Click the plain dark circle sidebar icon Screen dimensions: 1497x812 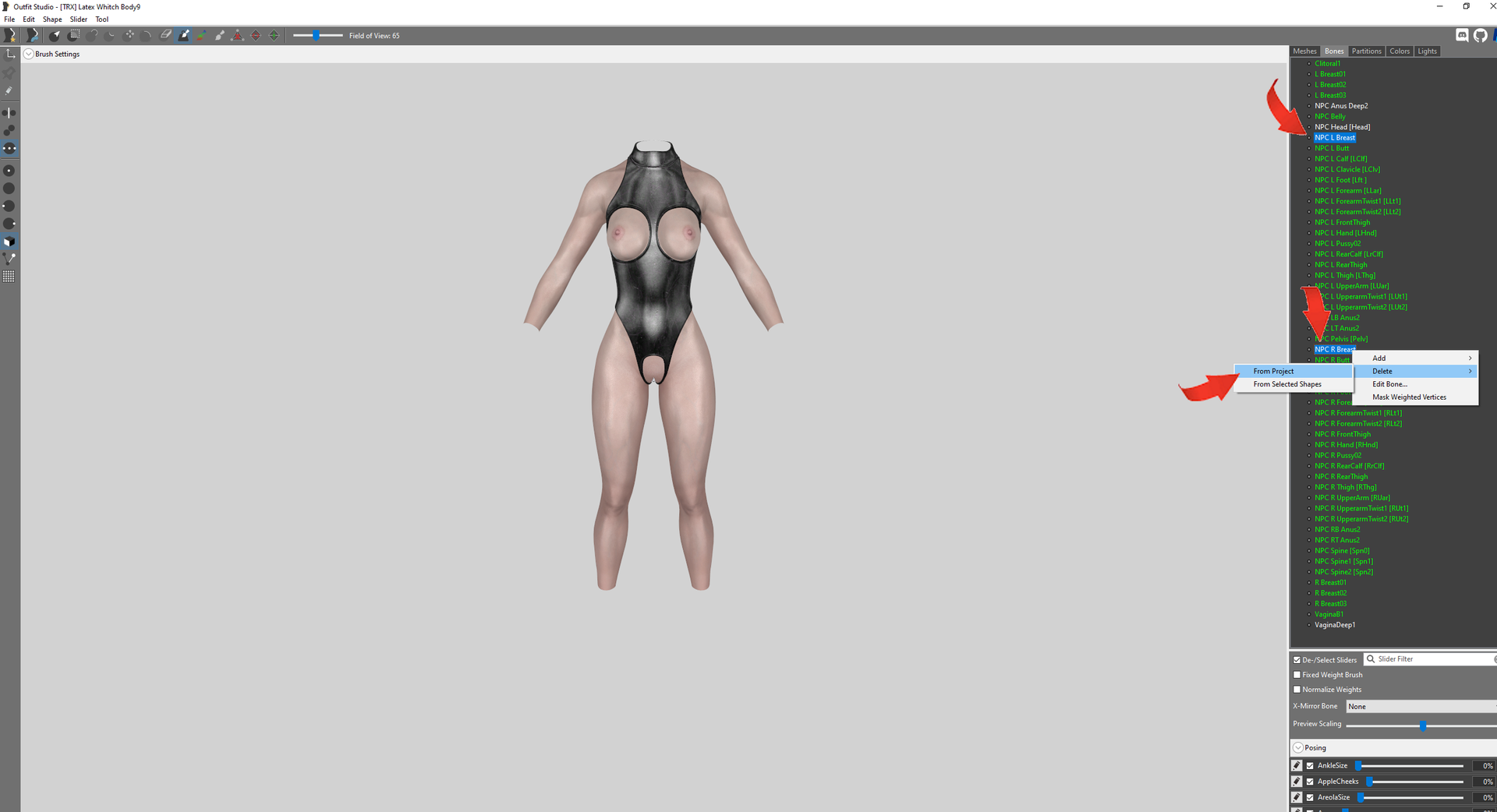(x=9, y=189)
